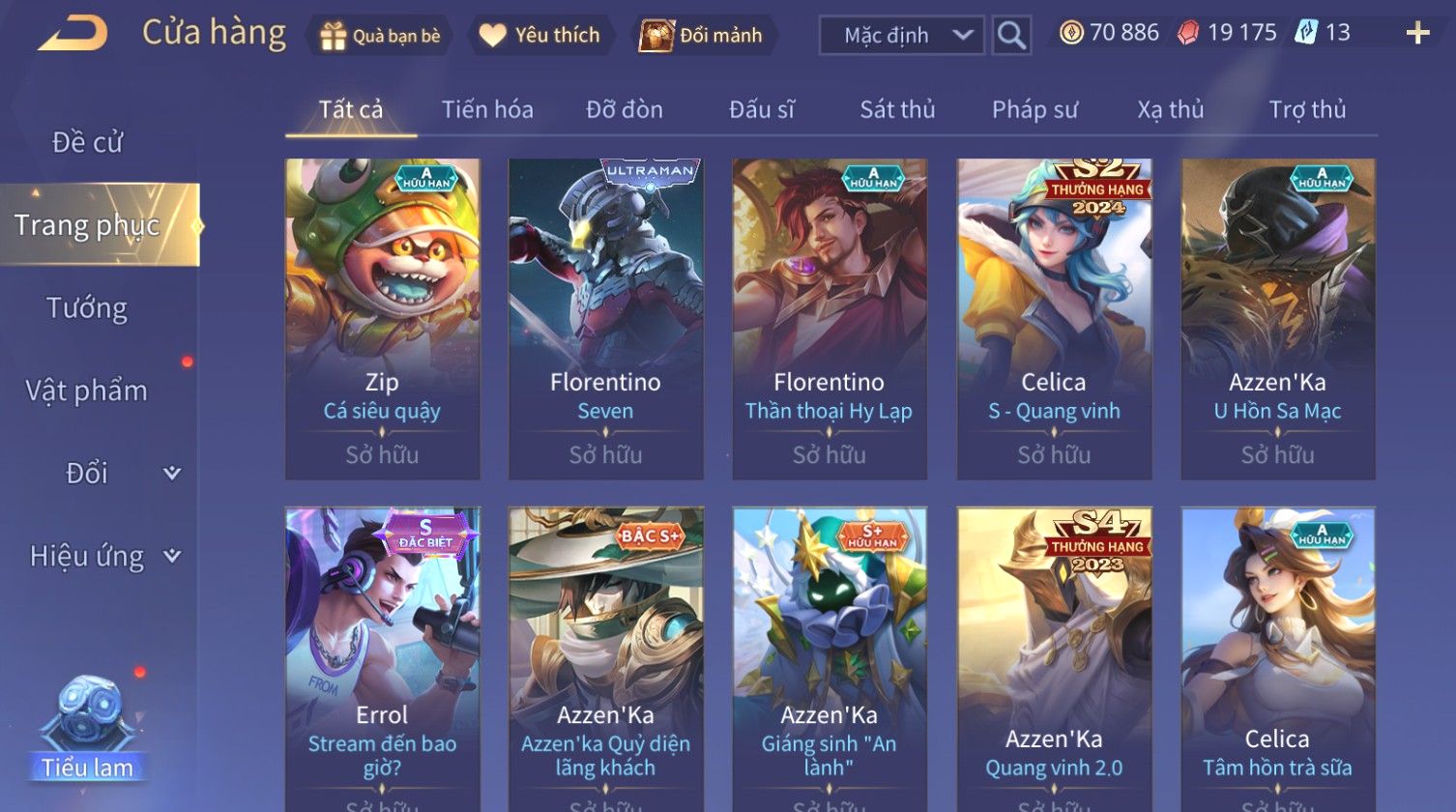This screenshot has width=1456, height=812.
Task: Open the Mặc định sort dropdown
Action: pyautogui.click(x=901, y=36)
